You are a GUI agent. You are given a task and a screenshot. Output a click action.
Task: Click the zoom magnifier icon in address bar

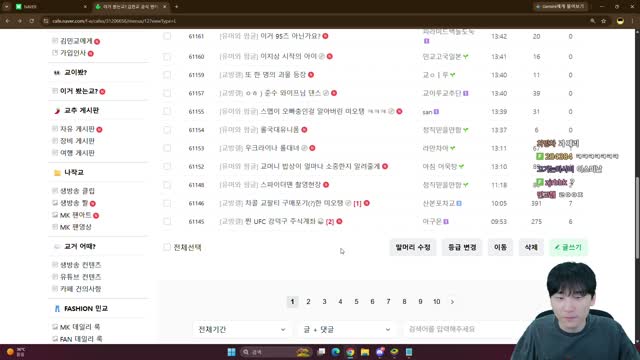click(x=593, y=21)
